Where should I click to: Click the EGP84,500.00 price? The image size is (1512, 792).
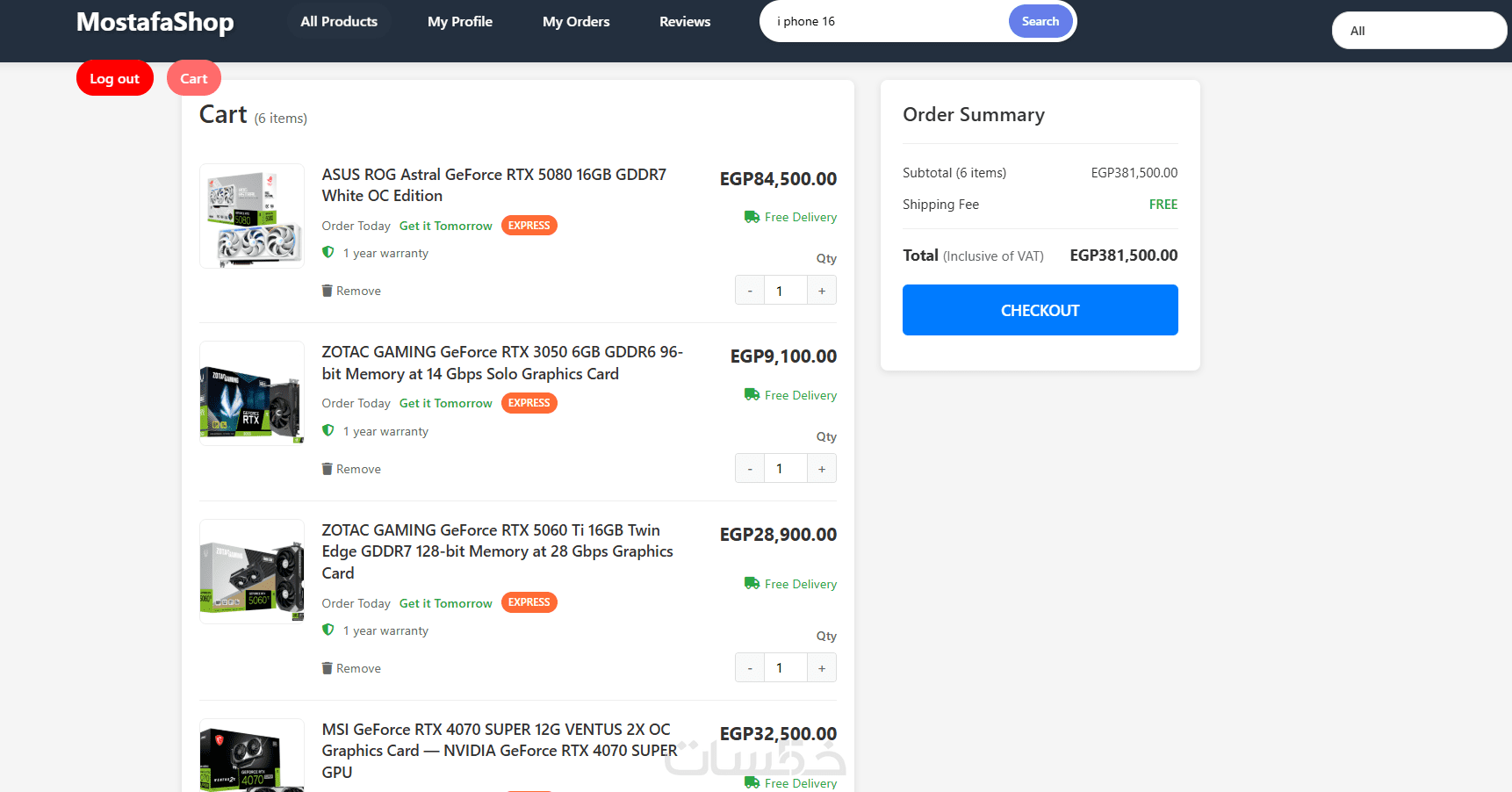(x=778, y=179)
